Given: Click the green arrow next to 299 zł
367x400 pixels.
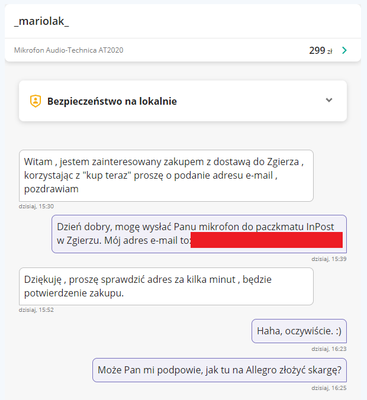Looking at the screenshot, I should tap(344, 50).
